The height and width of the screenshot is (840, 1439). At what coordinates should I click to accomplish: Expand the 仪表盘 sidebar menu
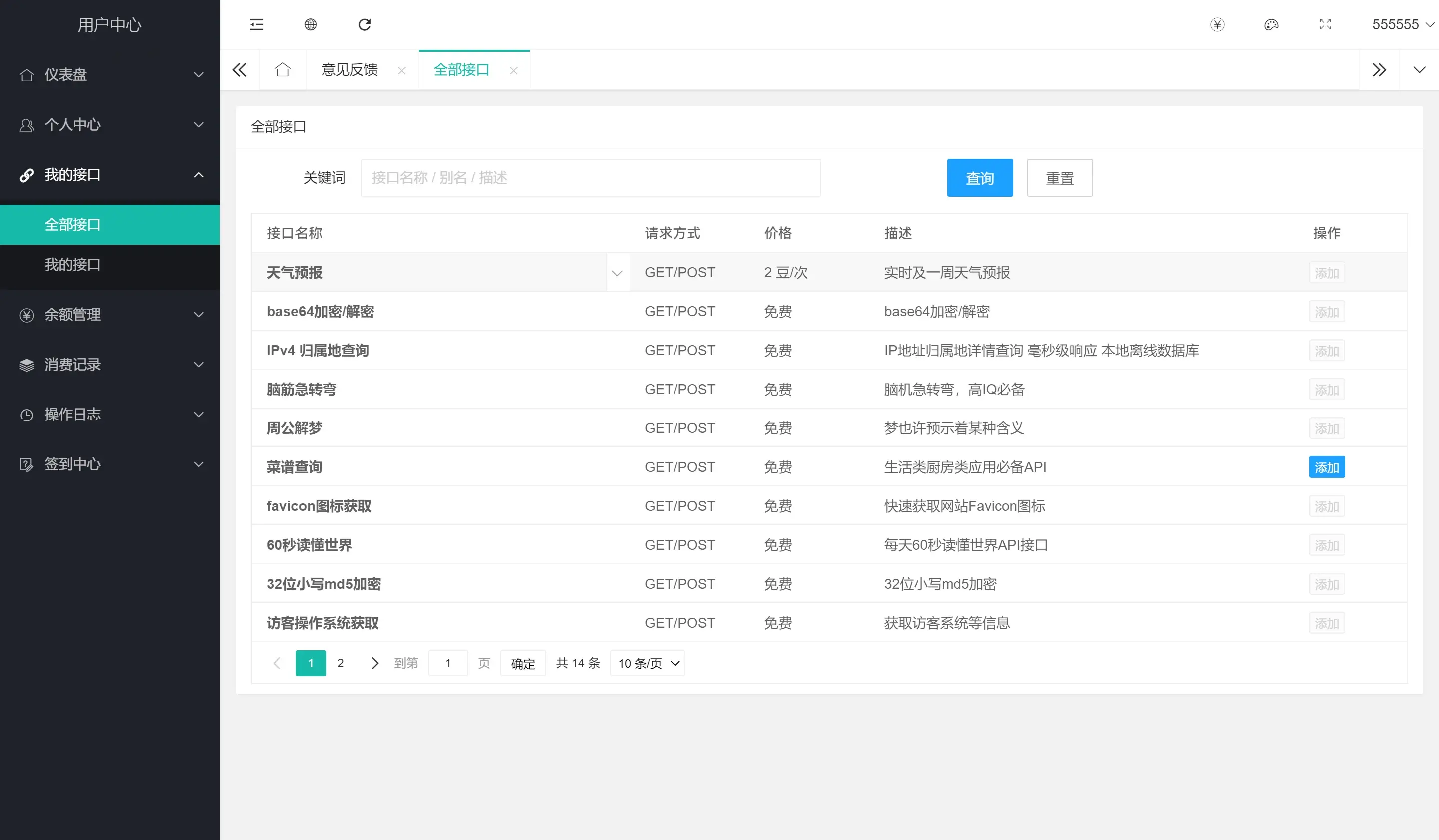(109, 75)
